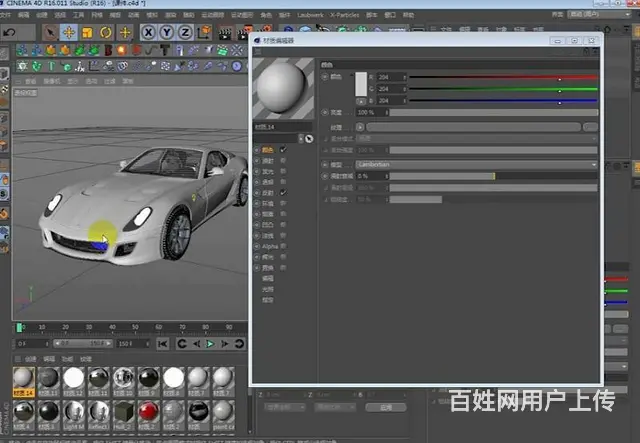Select the Live Selection arrow tool

pos(51,33)
